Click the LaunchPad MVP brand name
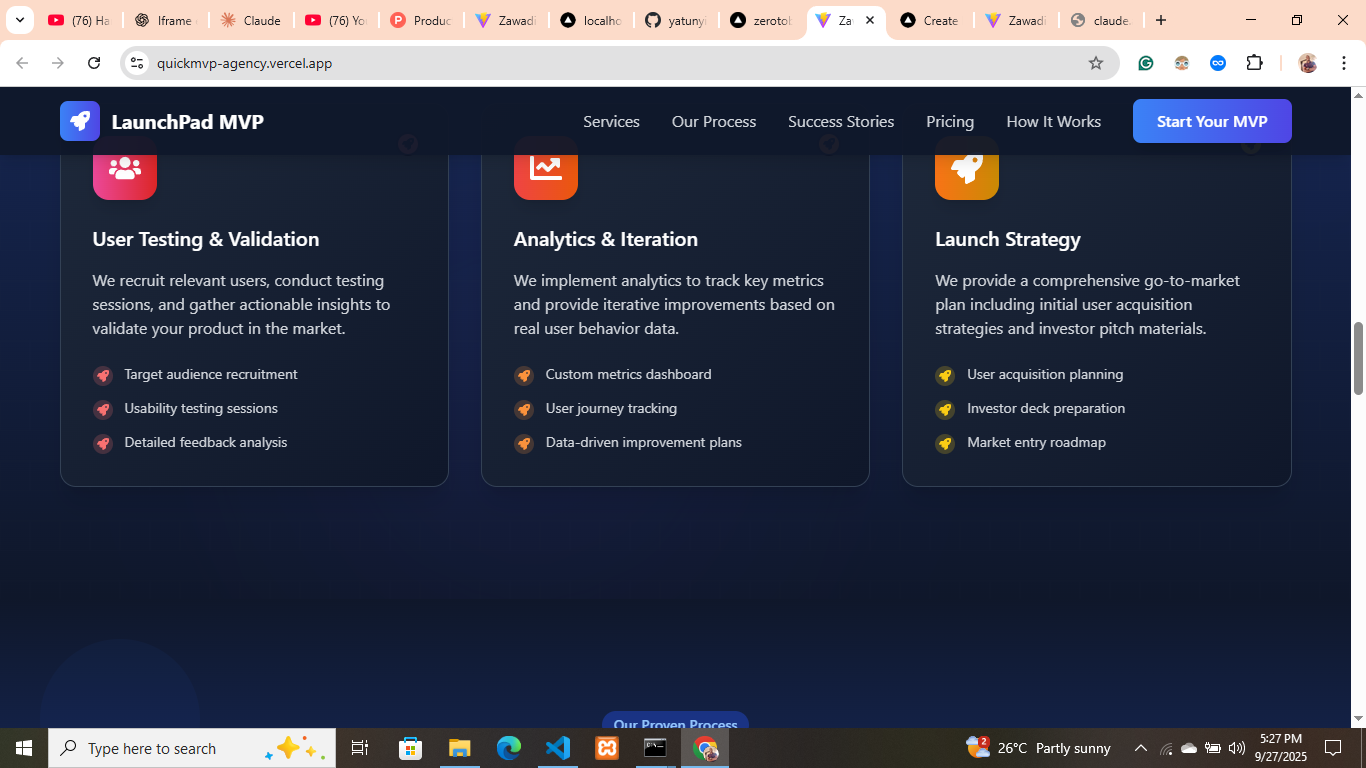Viewport: 1366px width, 768px height. [x=188, y=122]
